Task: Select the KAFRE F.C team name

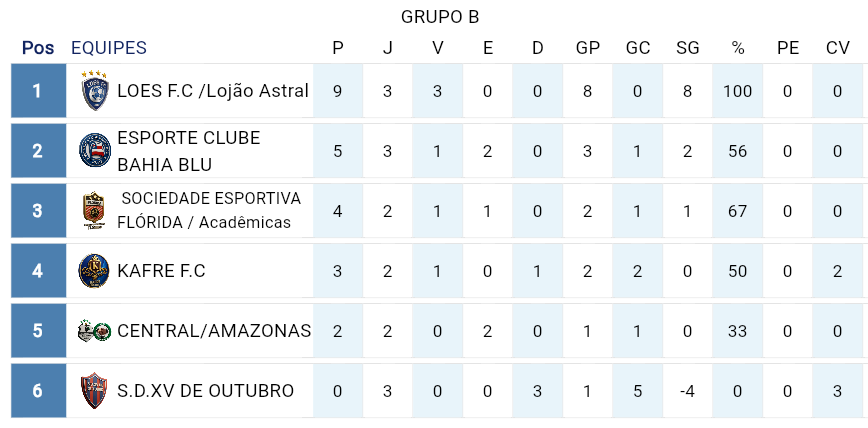Action: click(x=161, y=270)
